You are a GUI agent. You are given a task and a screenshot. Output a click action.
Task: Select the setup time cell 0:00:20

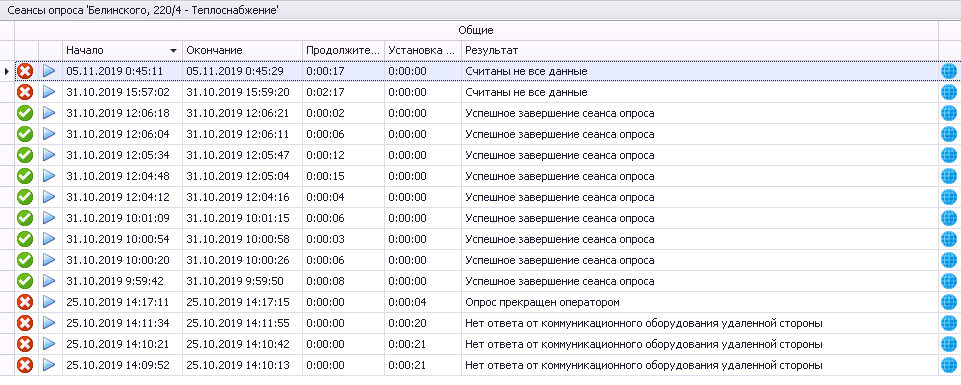(424, 323)
